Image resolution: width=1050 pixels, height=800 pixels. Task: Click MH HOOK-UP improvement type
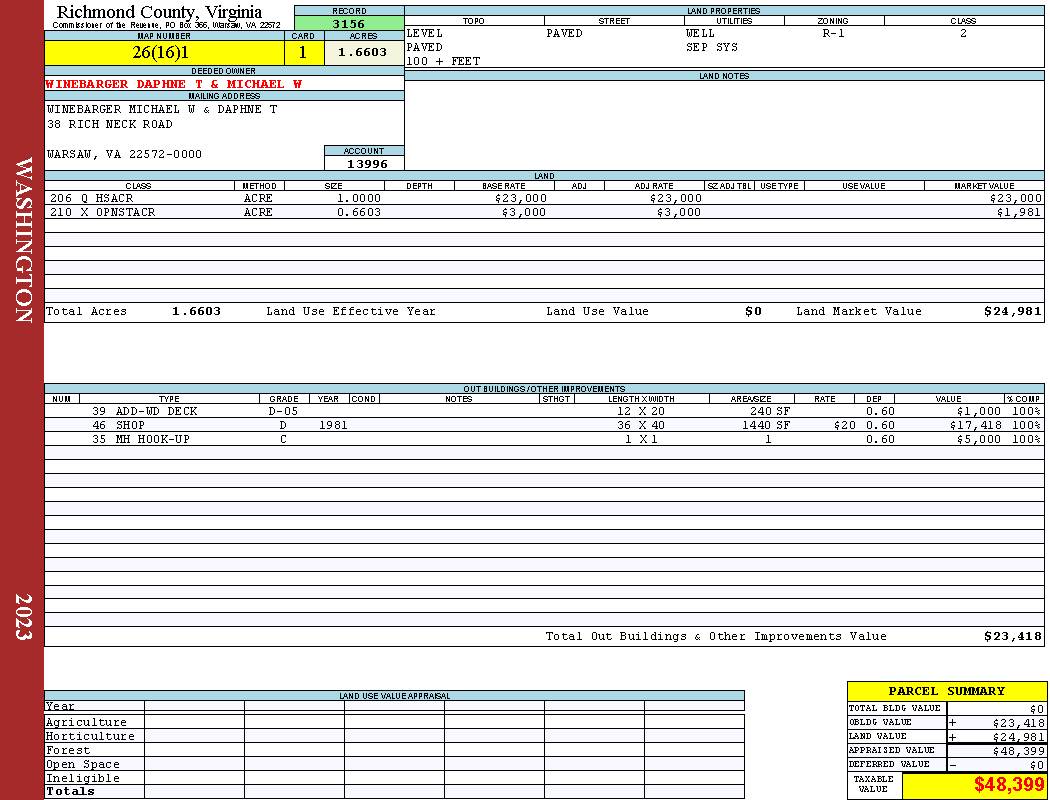tap(153, 440)
